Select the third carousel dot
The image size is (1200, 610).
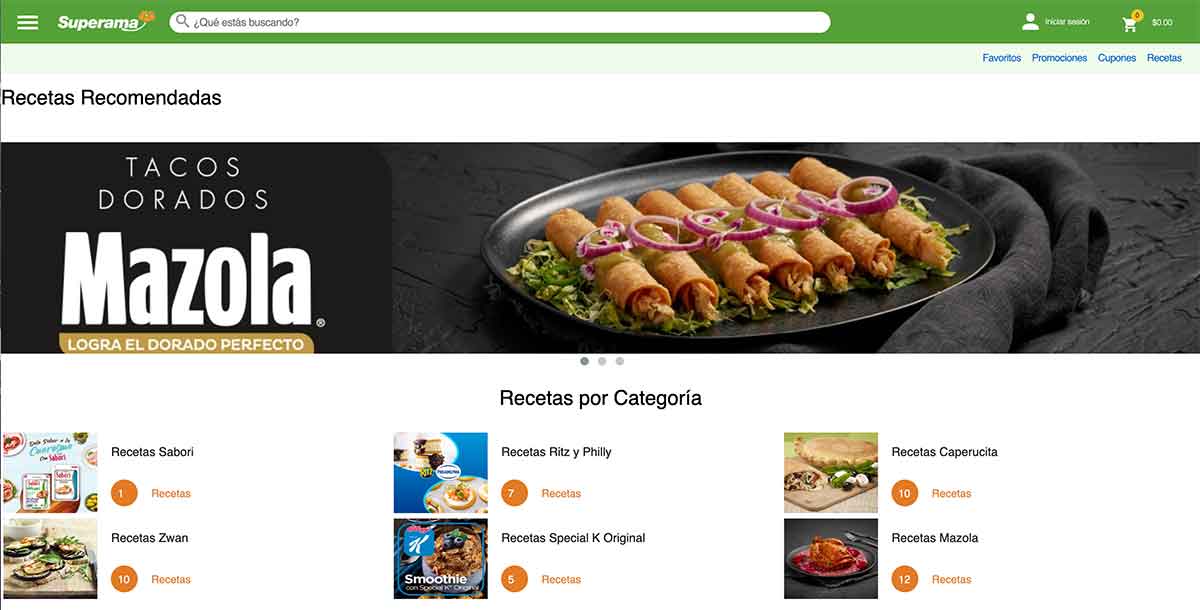tap(620, 362)
